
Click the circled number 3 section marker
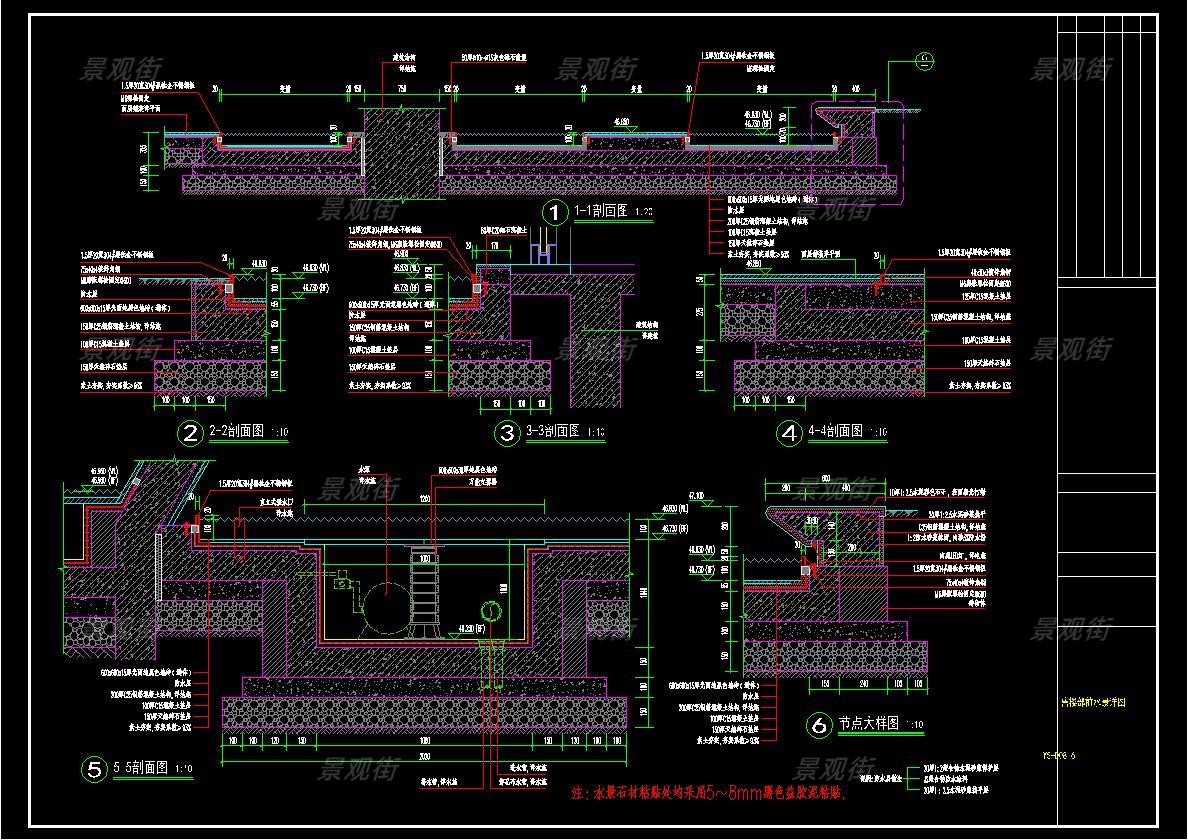(x=505, y=433)
